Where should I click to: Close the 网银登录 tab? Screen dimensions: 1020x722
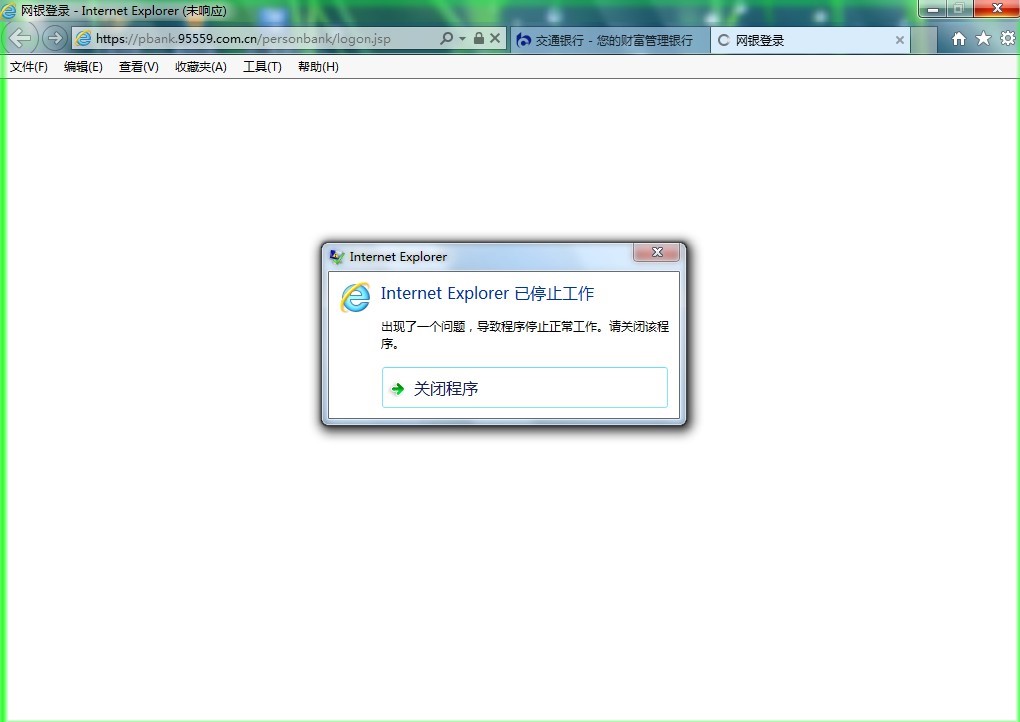900,40
